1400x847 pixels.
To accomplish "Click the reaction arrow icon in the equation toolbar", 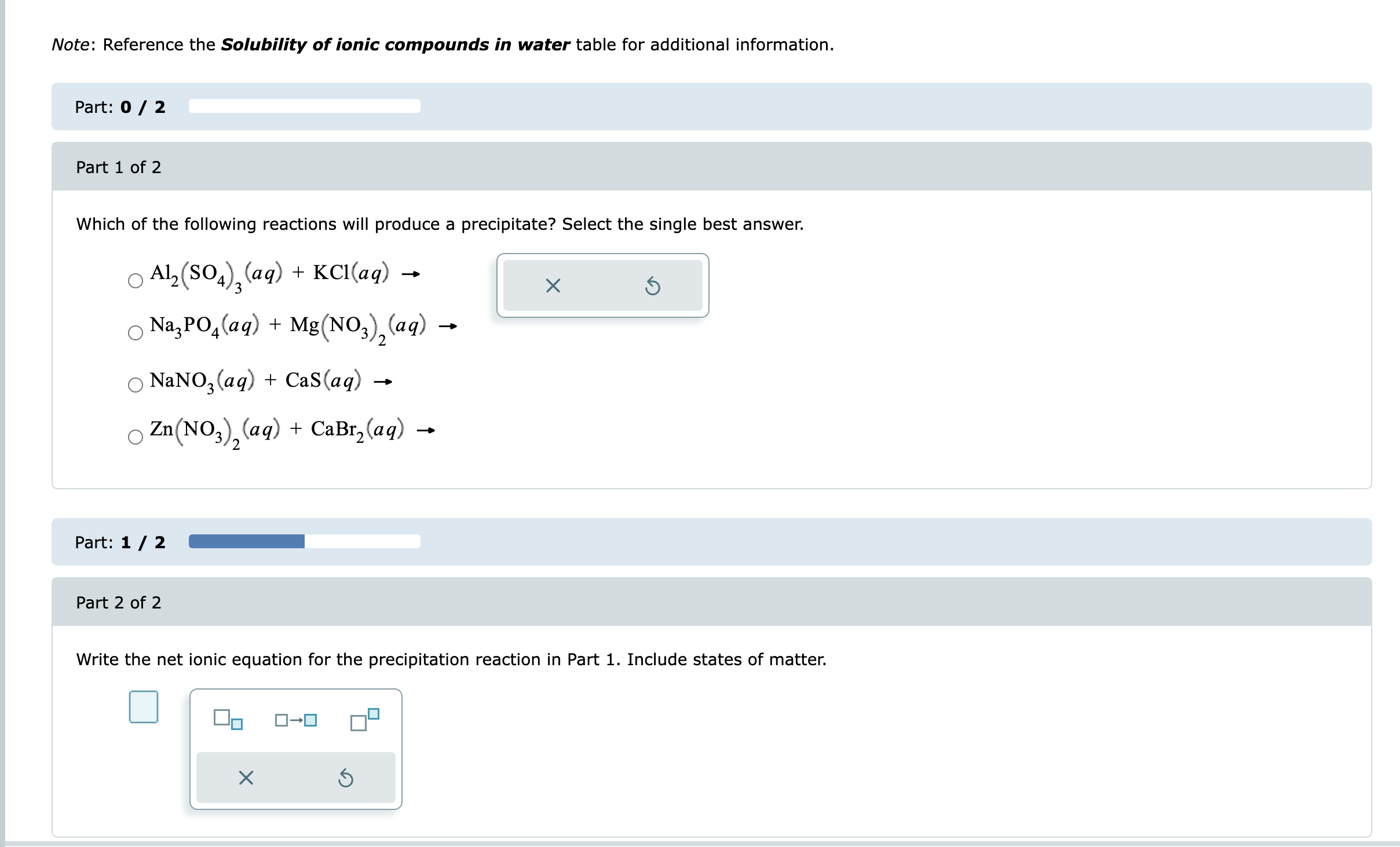I will (296, 720).
